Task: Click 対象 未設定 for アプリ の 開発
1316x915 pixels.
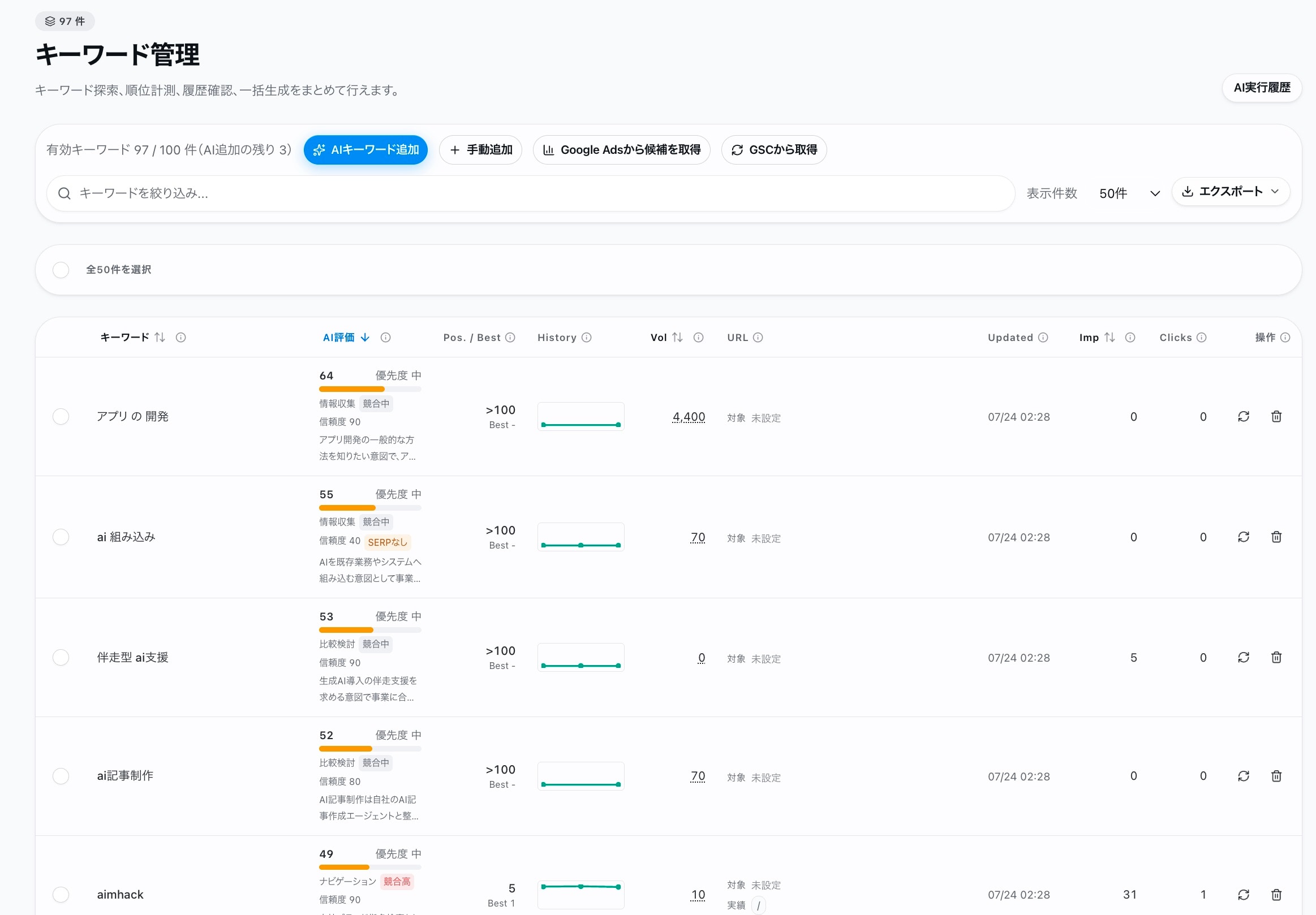Action: point(754,418)
